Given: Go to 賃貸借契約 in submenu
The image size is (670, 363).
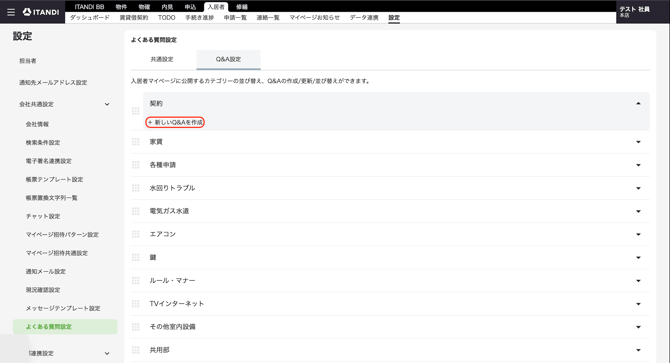Looking at the screenshot, I should click(134, 18).
